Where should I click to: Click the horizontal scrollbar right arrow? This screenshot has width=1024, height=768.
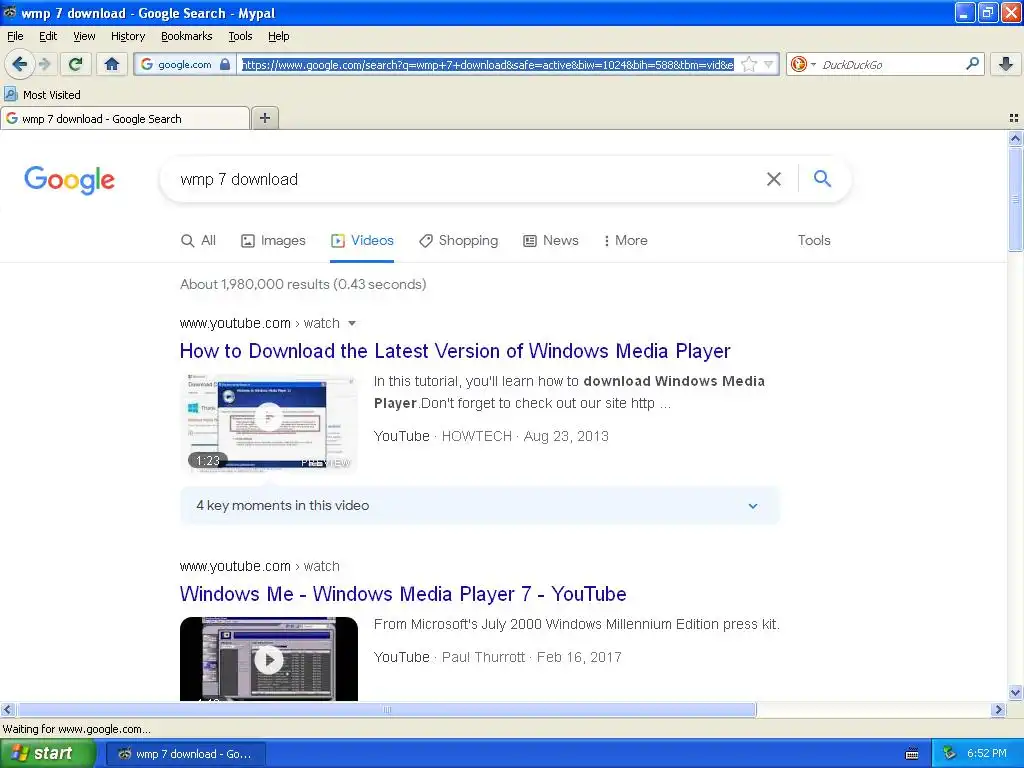coord(998,709)
